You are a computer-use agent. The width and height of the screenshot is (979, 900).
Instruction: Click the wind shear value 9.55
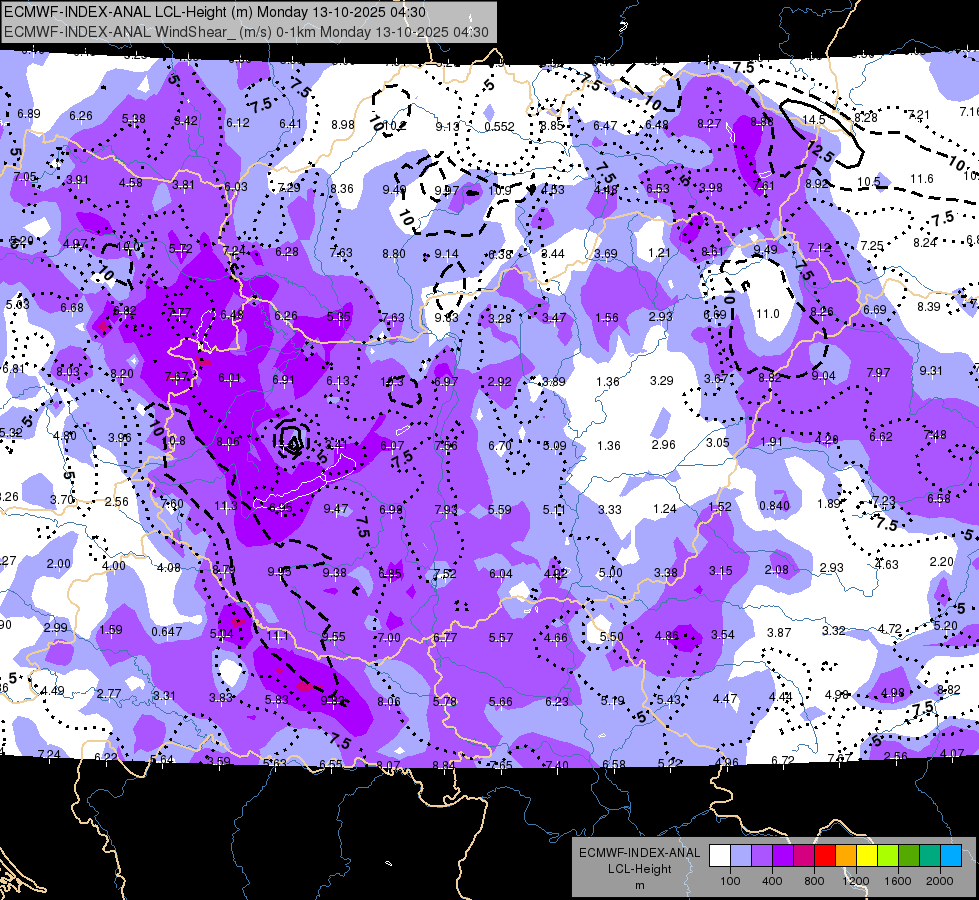coord(333,636)
